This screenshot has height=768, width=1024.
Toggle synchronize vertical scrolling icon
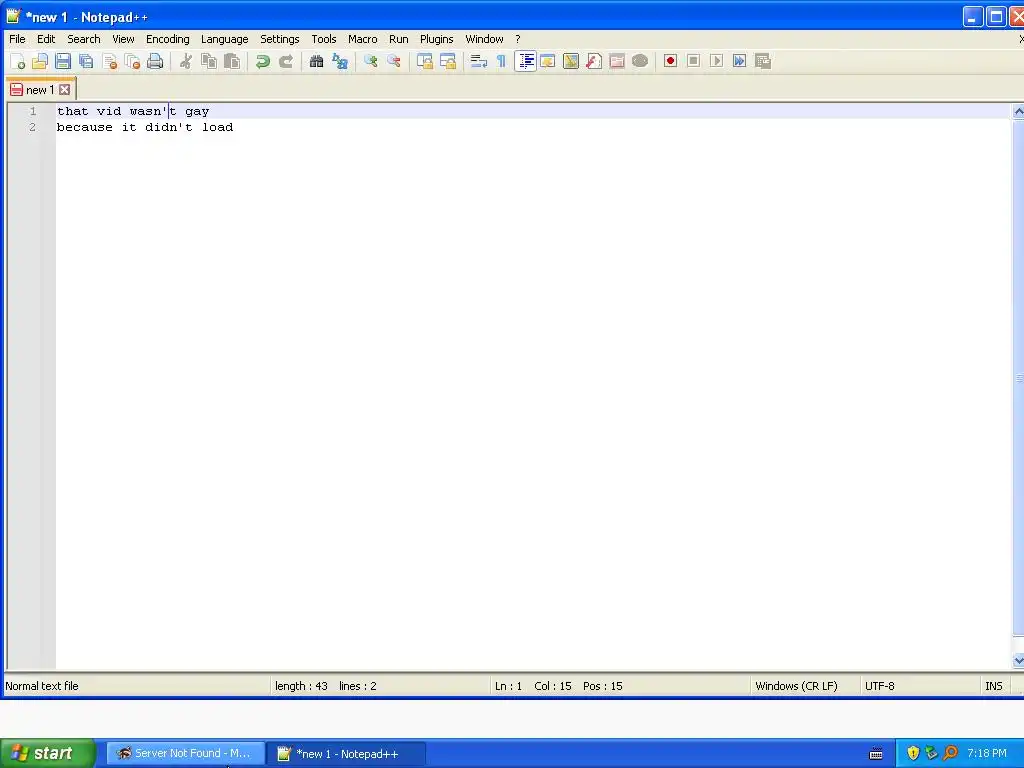[425, 61]
